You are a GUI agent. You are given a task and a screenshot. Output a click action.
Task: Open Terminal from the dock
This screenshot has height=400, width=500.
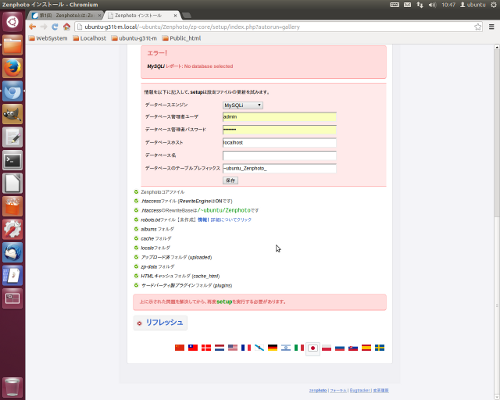[13, 160]
